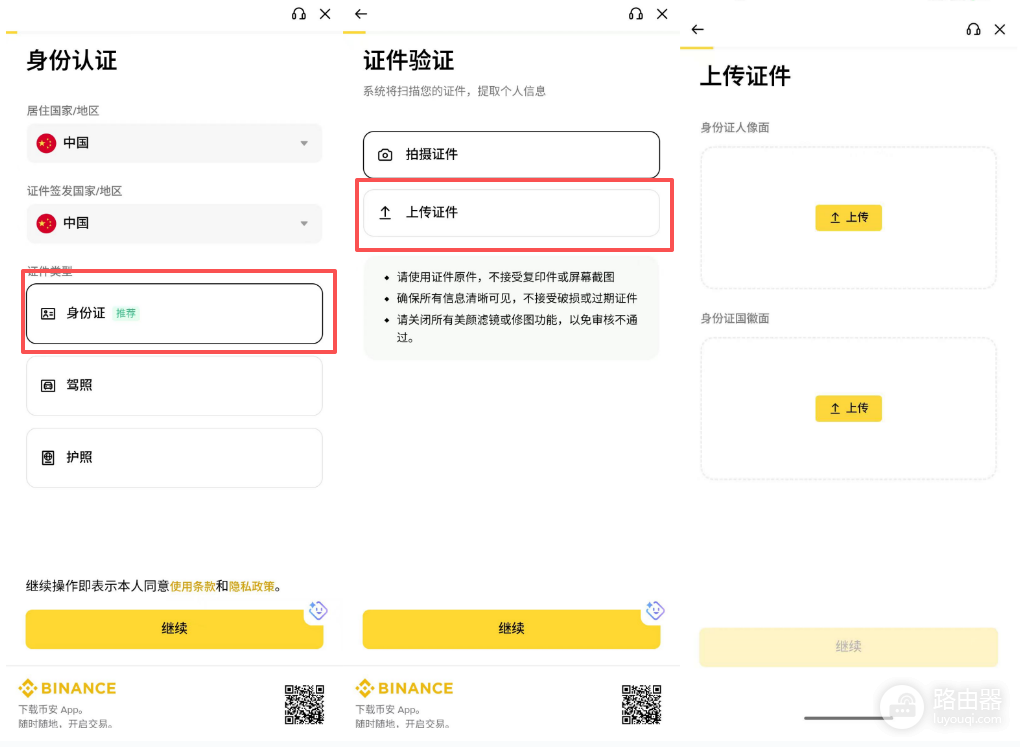The width and height of the screenshot is (1020, 747).
Task: Open 居住国家/地区 dropdown showing 中国
Action: 174,143
